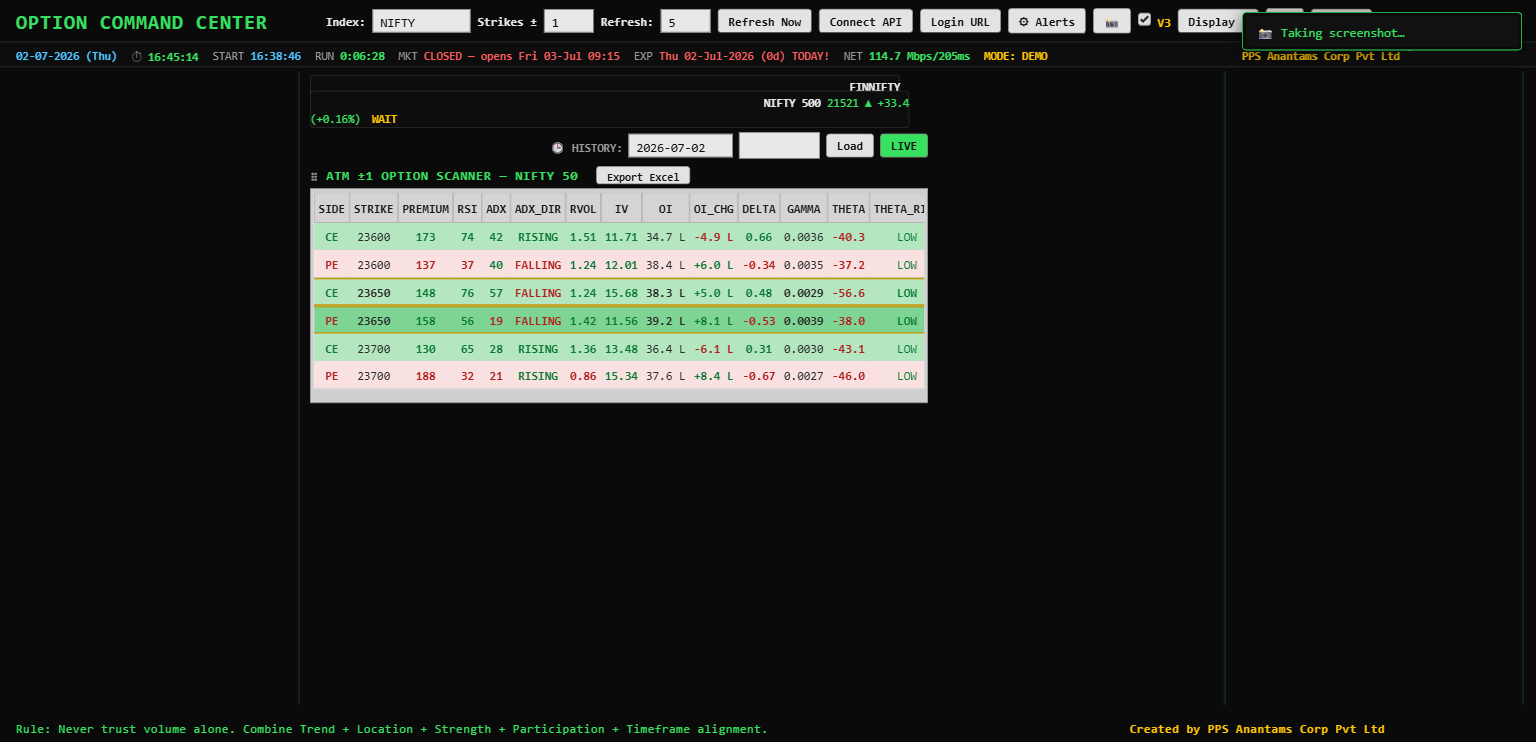The image size is (1536, 742).
Task: Click the Load history button
Action: [x=850, y=146]
